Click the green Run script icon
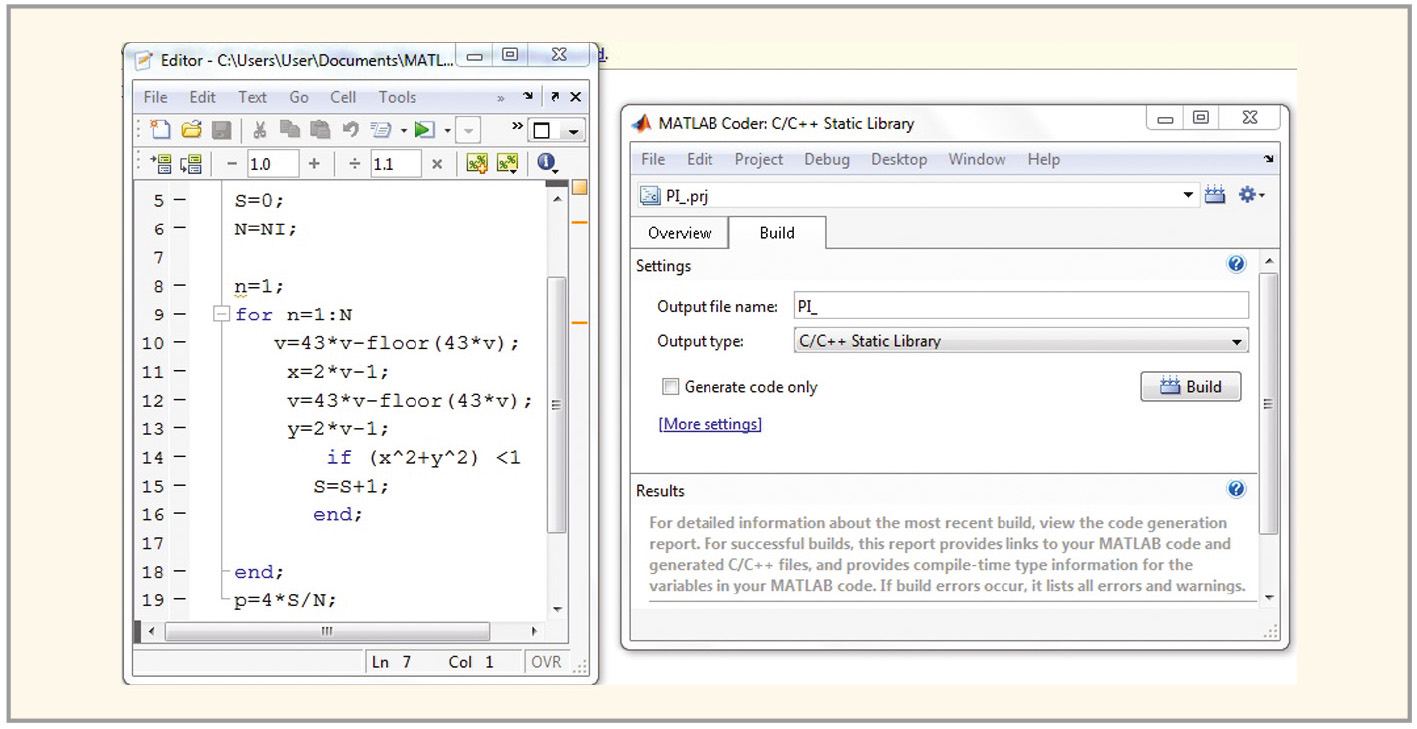The height and width of the screenshot is (729, 1417). point(424,130)
